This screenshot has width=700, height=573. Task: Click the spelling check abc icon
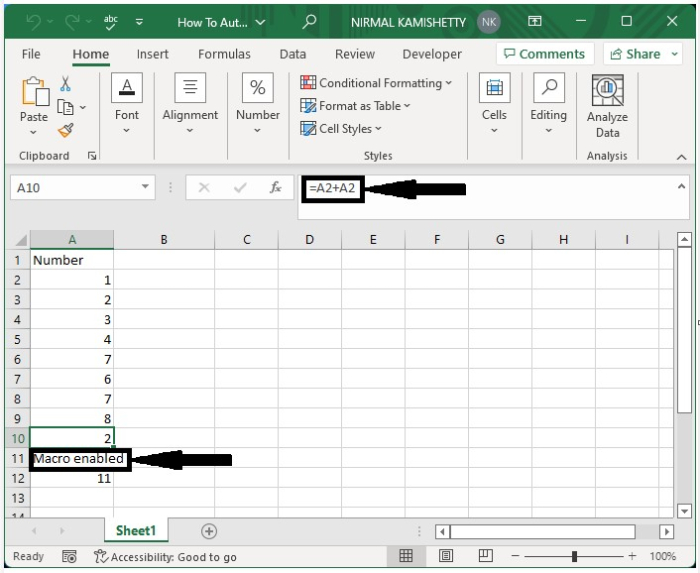[110, 22]
